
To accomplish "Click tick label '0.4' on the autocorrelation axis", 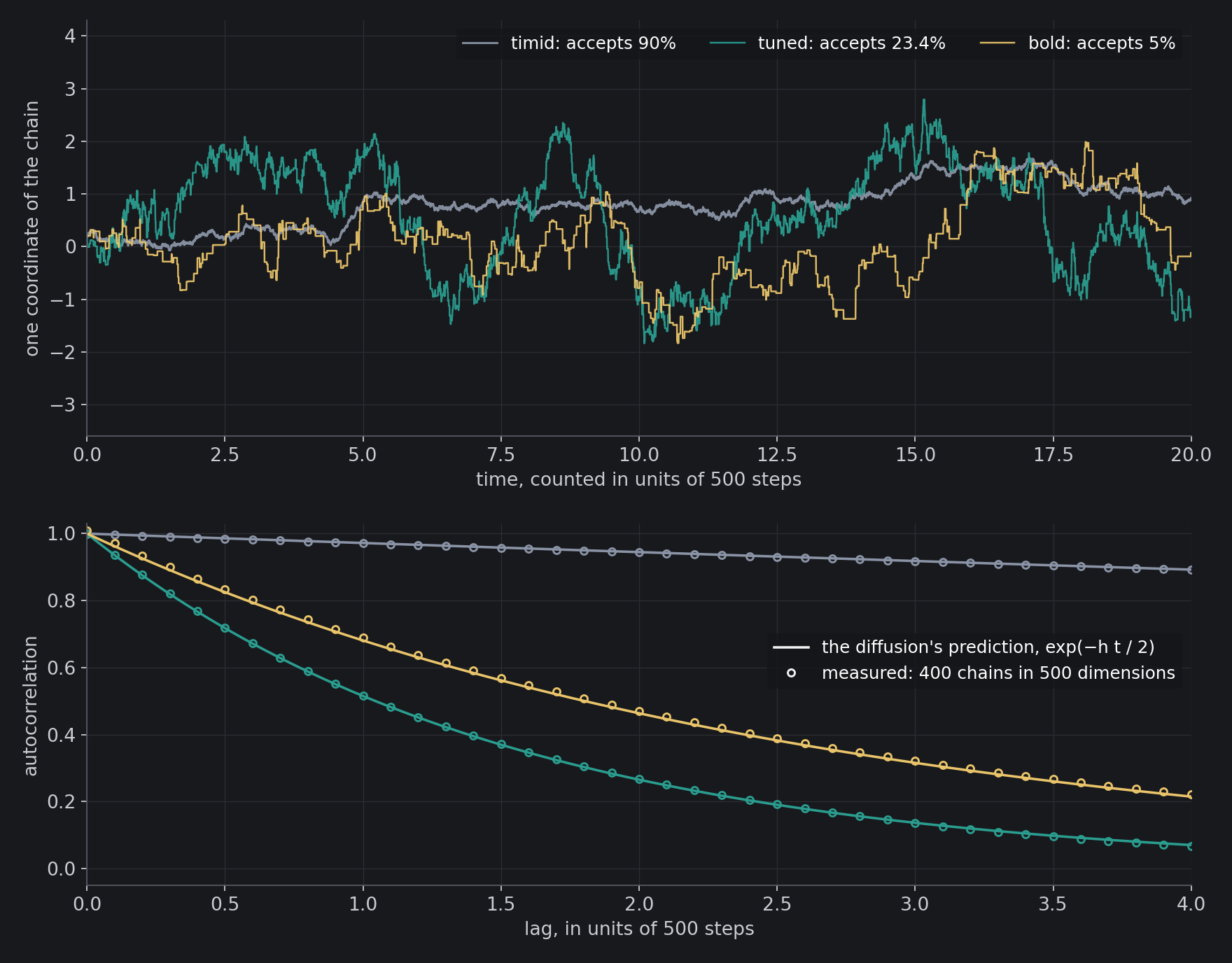I will pyautogui.click(x=61, y=735).
